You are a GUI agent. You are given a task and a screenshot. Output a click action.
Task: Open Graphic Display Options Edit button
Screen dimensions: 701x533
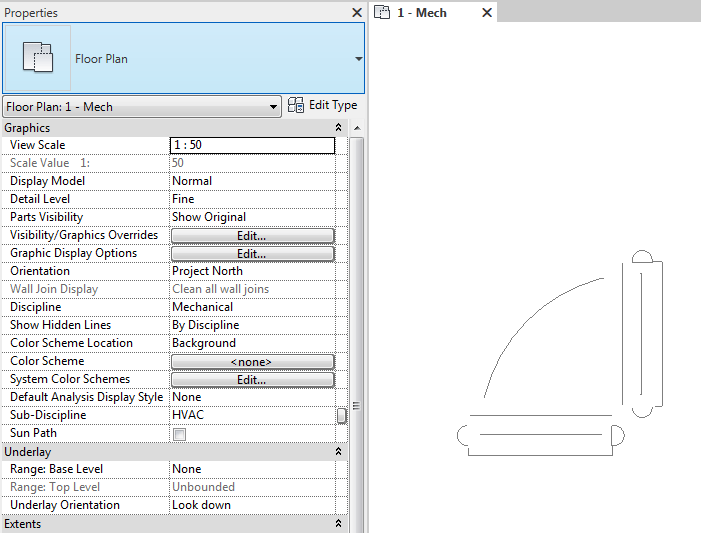252,254
